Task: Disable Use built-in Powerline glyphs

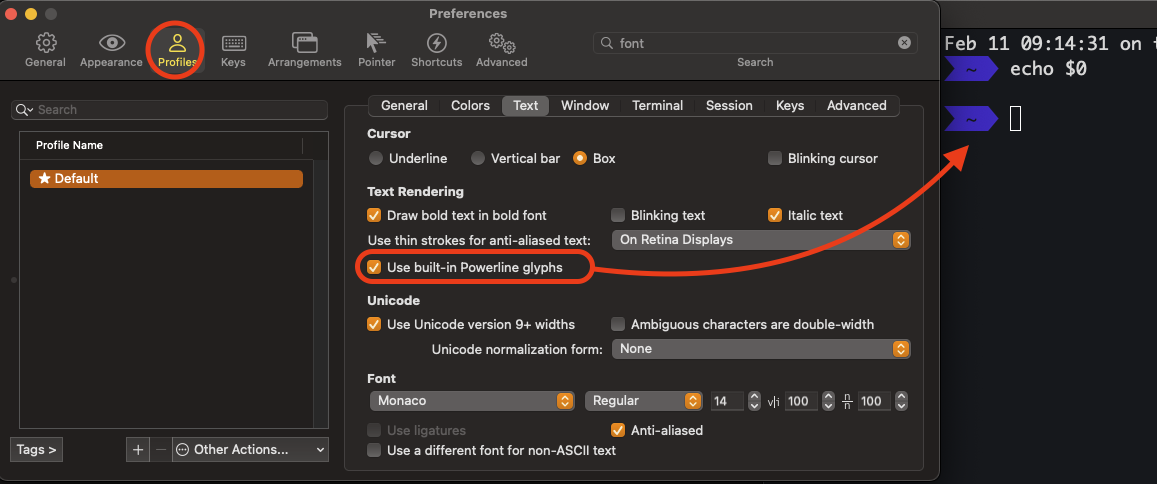Action: coord(375,268)
